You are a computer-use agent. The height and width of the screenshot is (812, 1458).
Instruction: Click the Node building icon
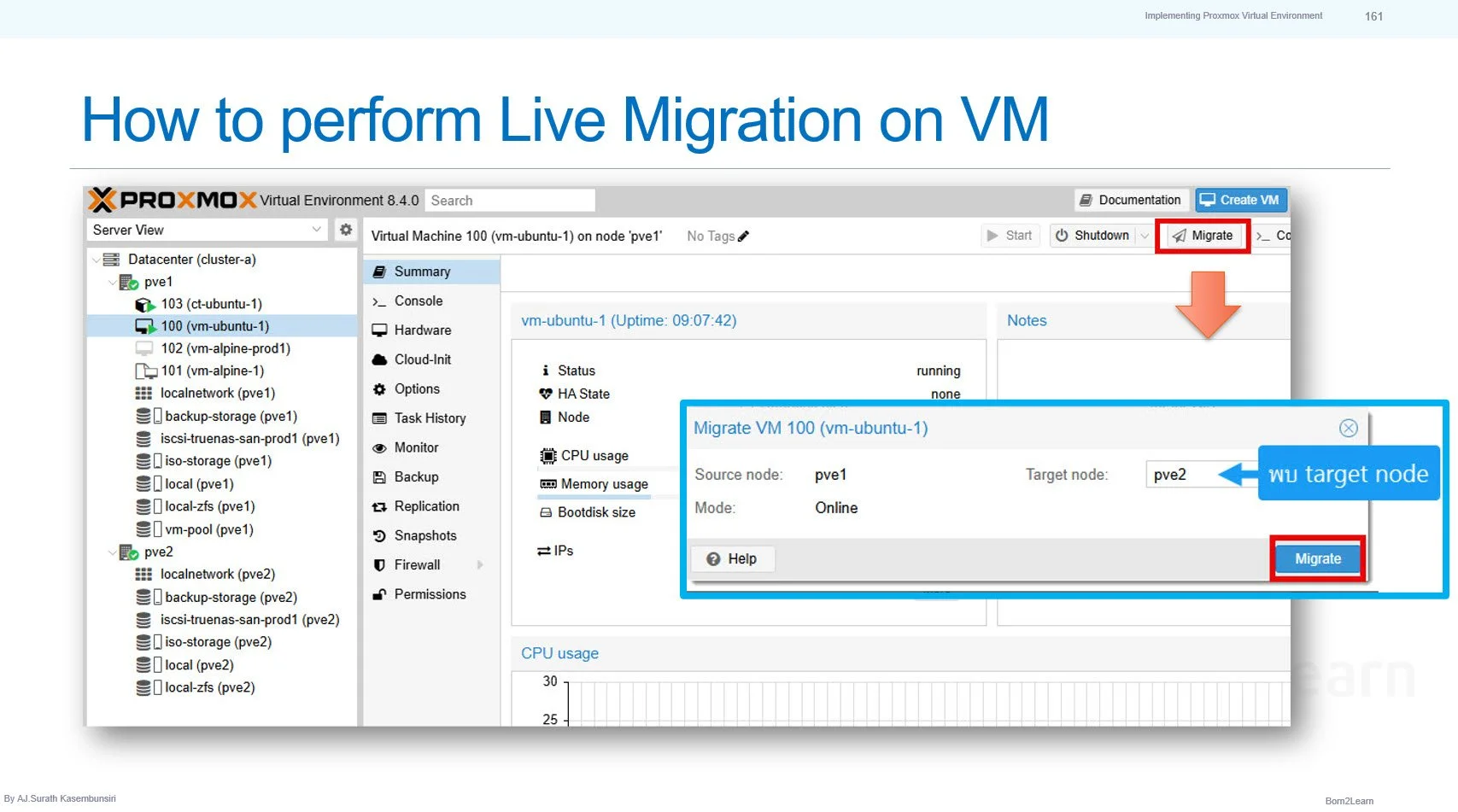pos(546,417)
